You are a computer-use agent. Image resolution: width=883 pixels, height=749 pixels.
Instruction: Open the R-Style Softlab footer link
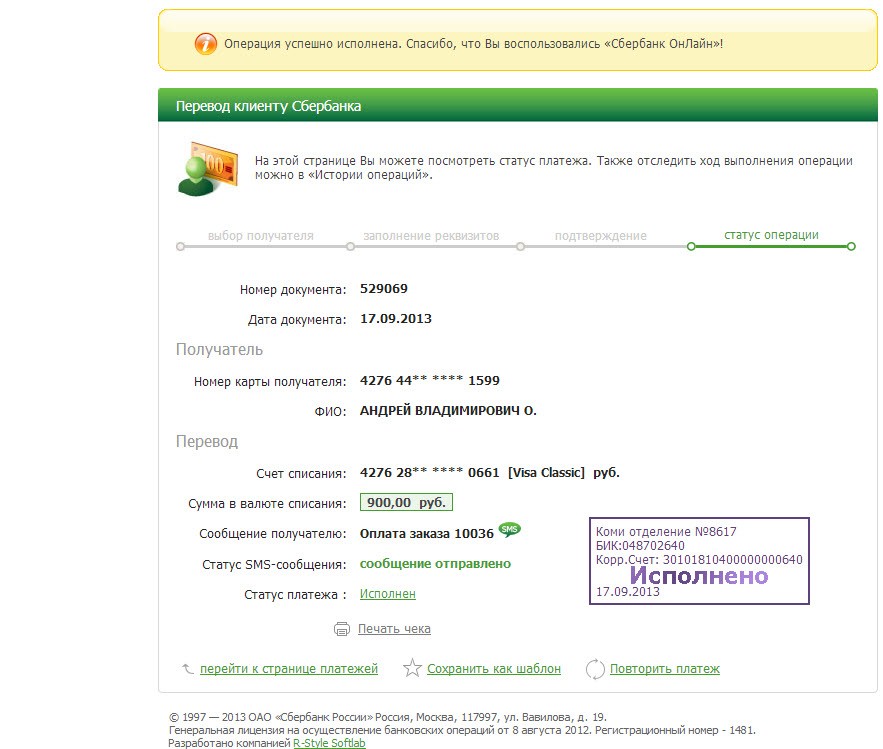329,743
